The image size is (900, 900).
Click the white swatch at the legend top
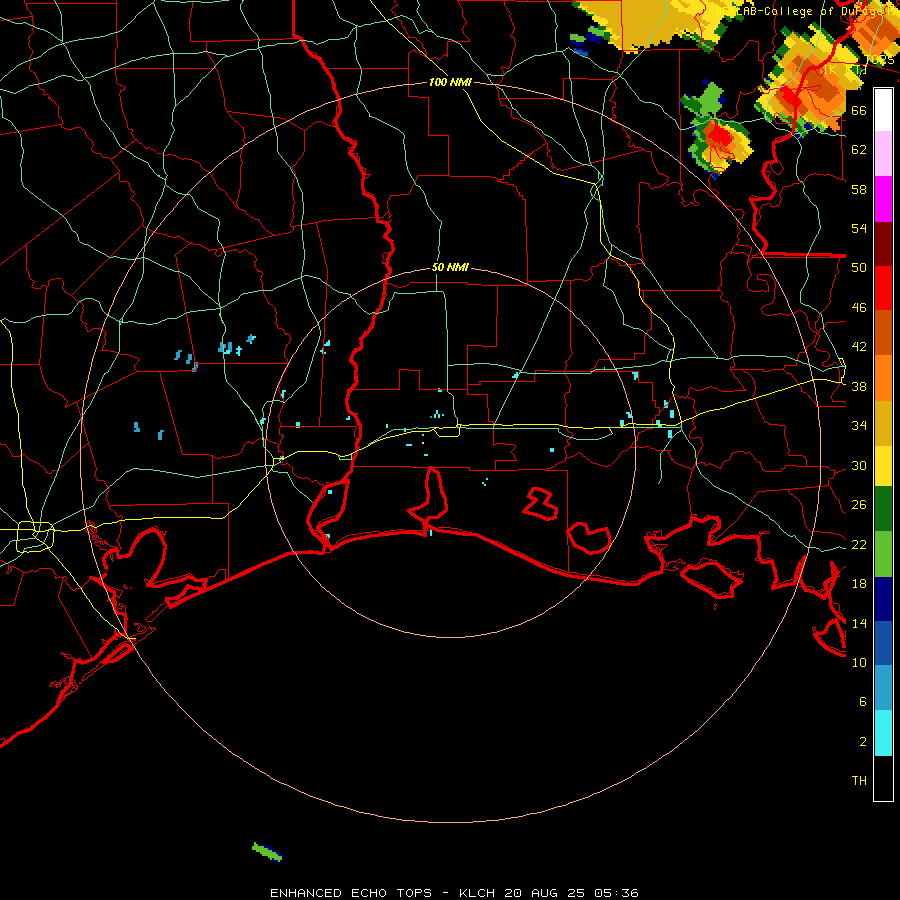(883, 110)
